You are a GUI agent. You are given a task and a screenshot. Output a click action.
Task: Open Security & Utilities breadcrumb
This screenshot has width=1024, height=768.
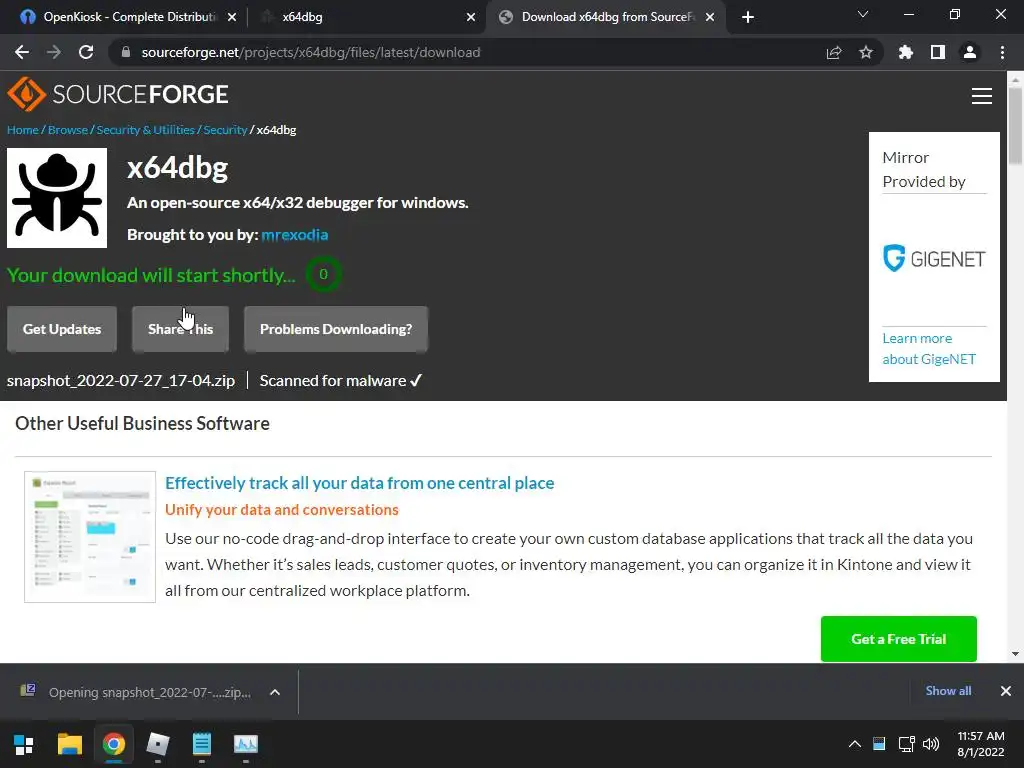pyautogui.click(x=146, y=129)
